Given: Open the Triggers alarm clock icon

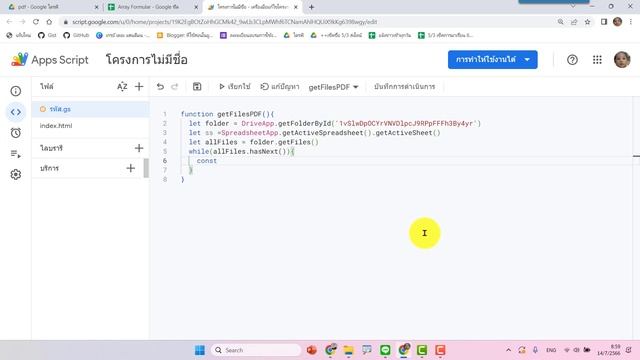Looking at the screenshot, I should click(16, 133).
